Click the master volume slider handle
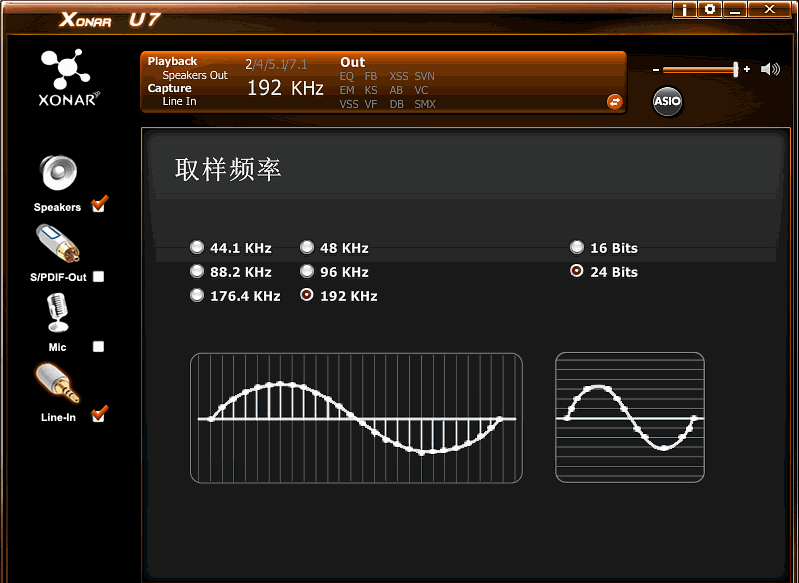Screen dimensions: 799x583 click(735, 69)
